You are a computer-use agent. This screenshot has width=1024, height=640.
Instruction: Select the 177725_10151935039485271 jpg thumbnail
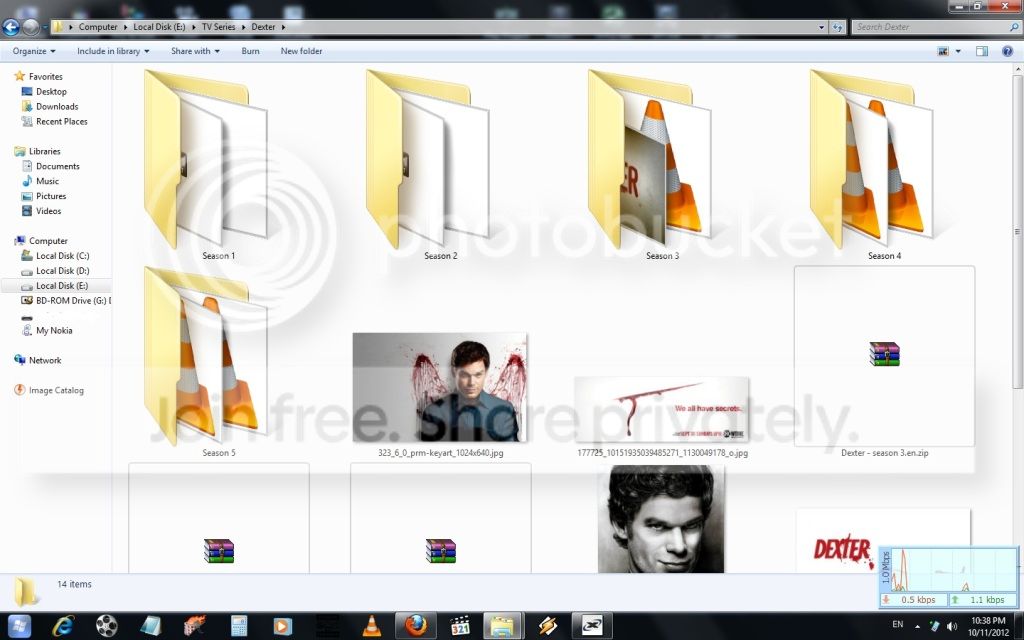(x=662, y=409)
